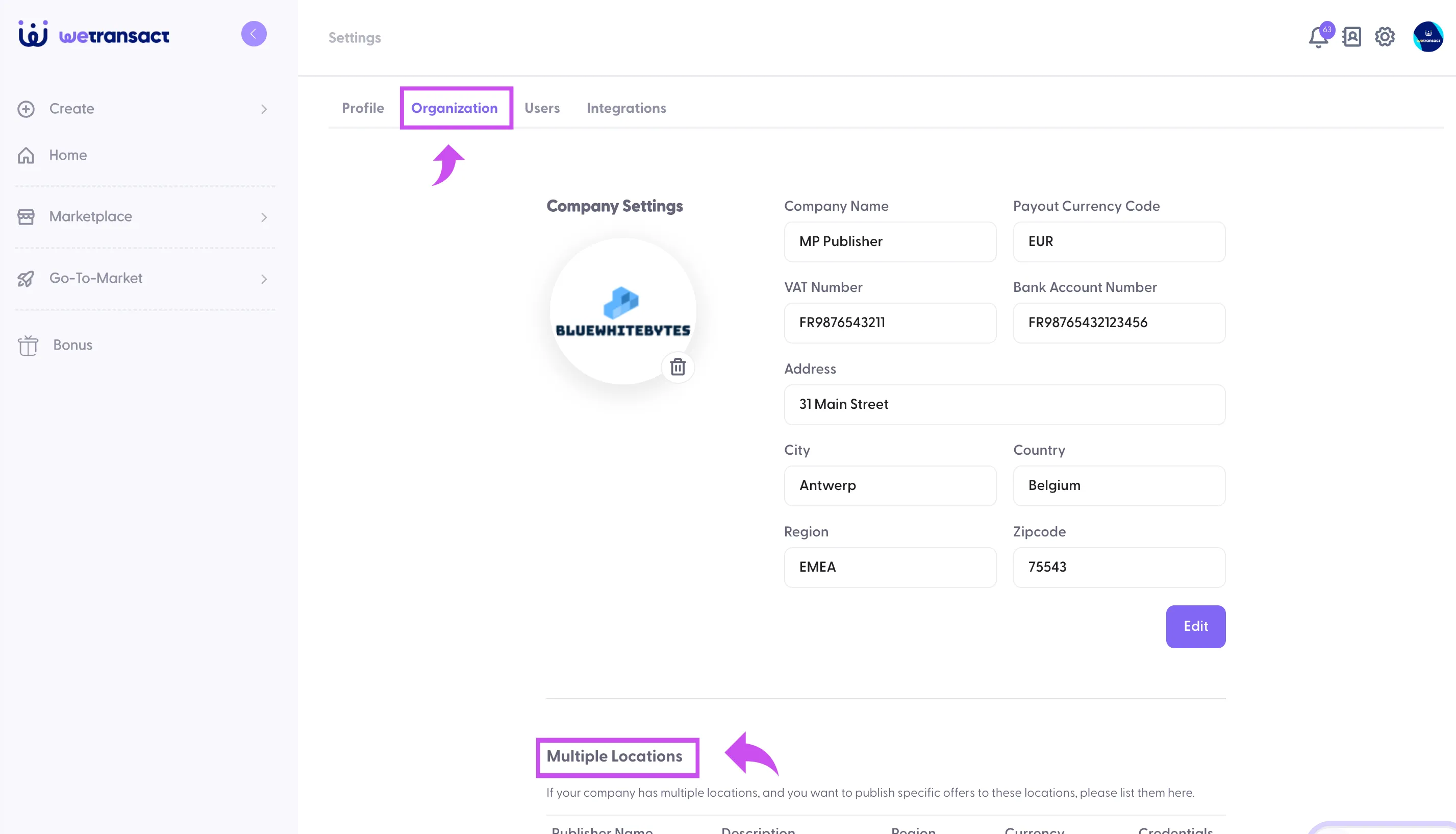Click the Zipcode field
Viewport: 1456px width, 834px height.
pos(1119,567)
